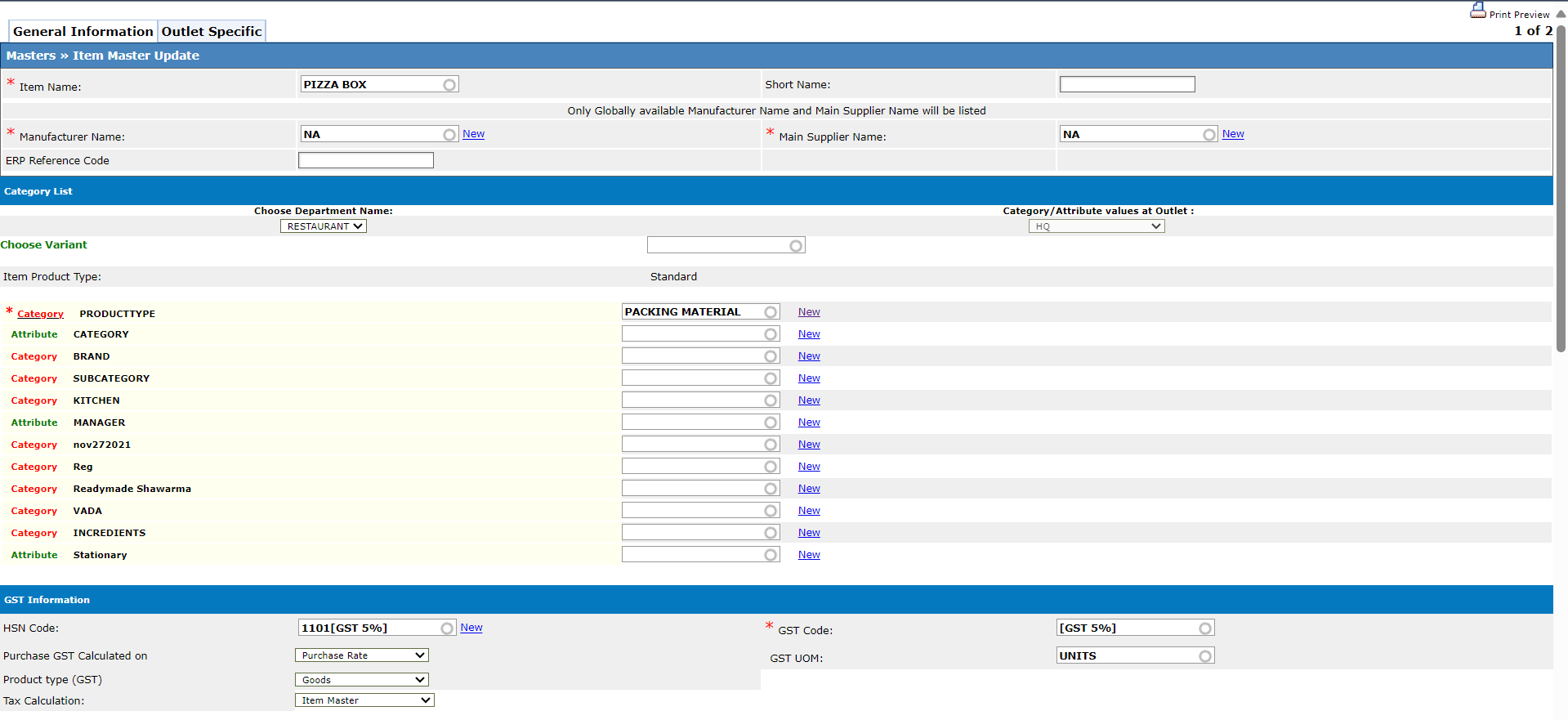The image size is (1568, 720).
Task: Click the Short Name input field
Action: pyautogui.click(x=1127, y=84)
